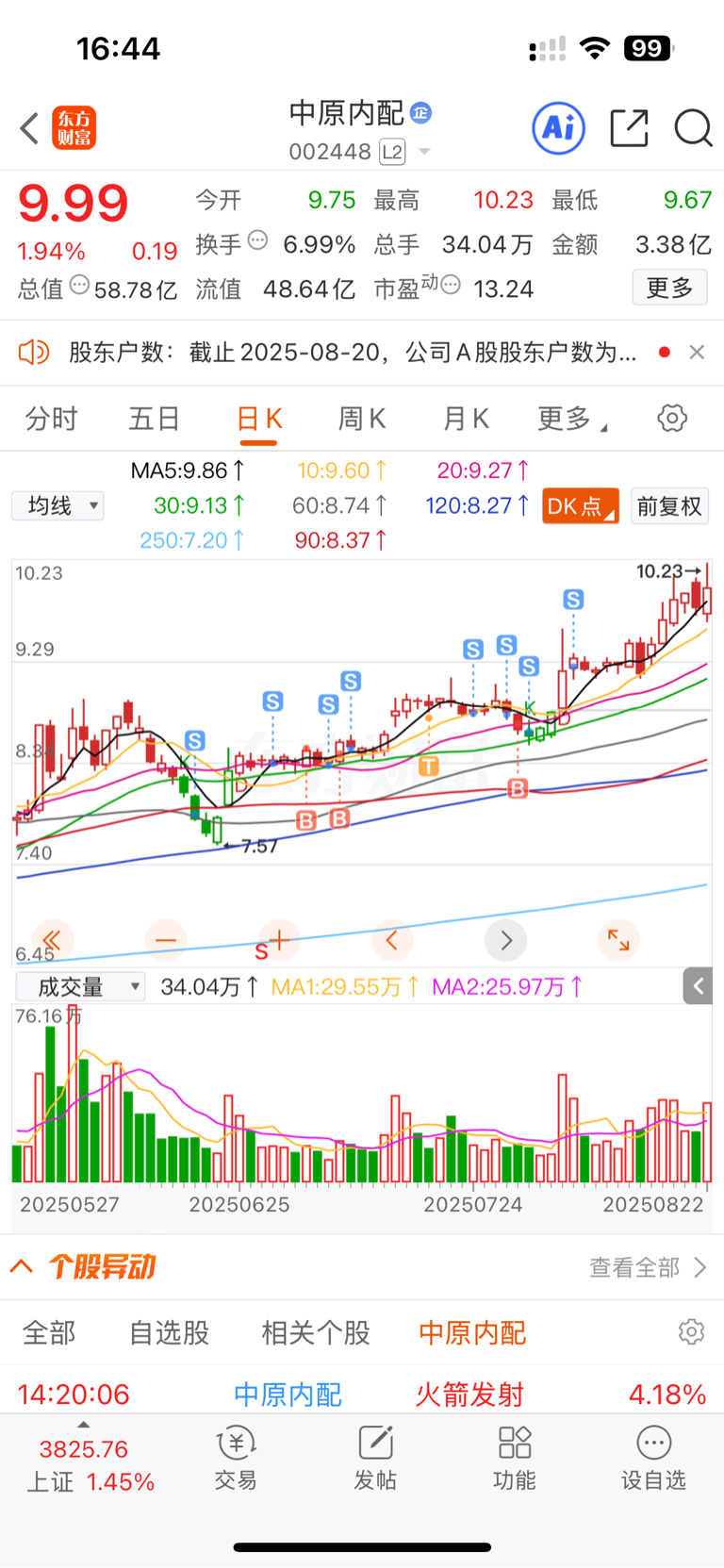Image resolution: width=724 pixels, height=1568 pixels.
Task: Tap the 功能 bottom bar icon
Action: [515, 1458]
